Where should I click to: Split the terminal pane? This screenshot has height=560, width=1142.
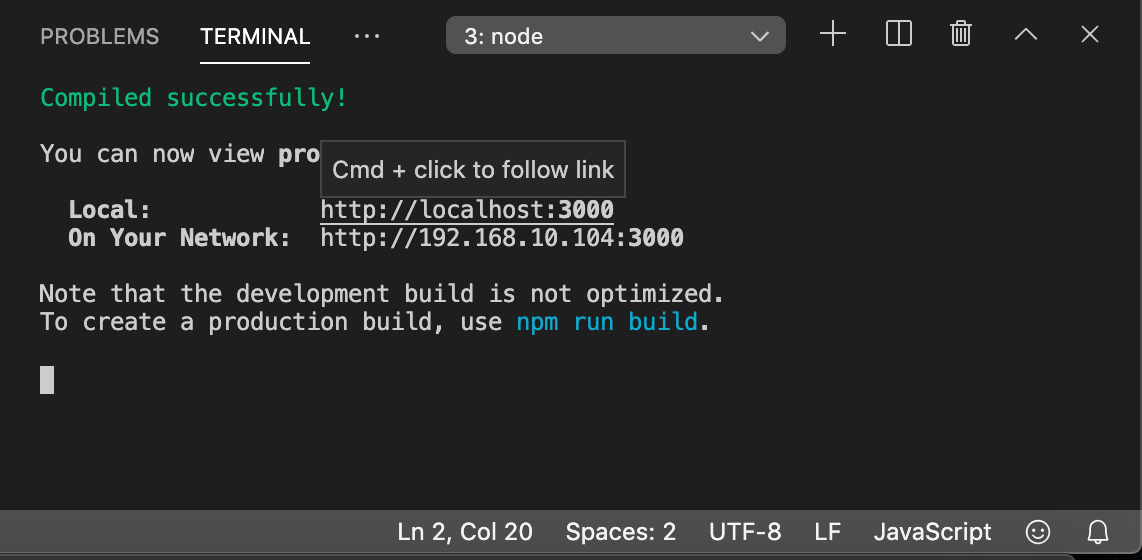[x=899, y=35]
